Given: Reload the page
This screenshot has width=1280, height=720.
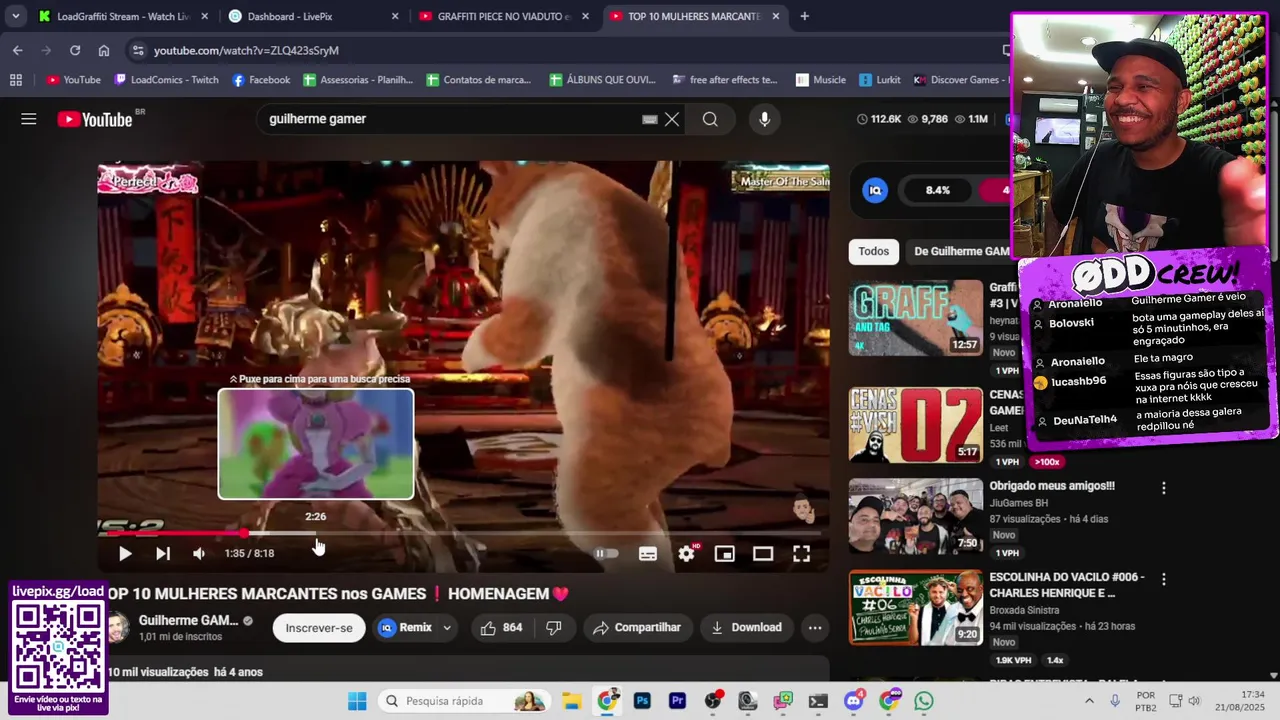Looking at the screenshot, I should click(75, 50).
